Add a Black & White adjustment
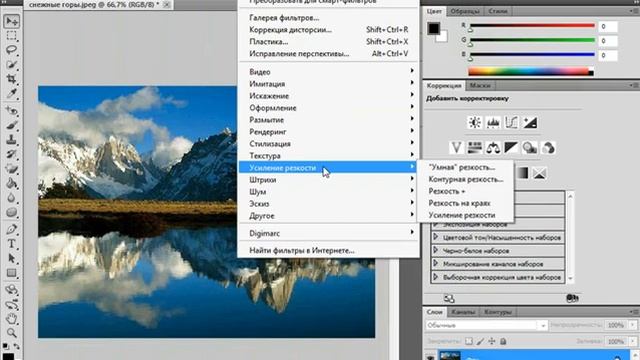Screen dimensions: 640x360 (x=511, y=148)
